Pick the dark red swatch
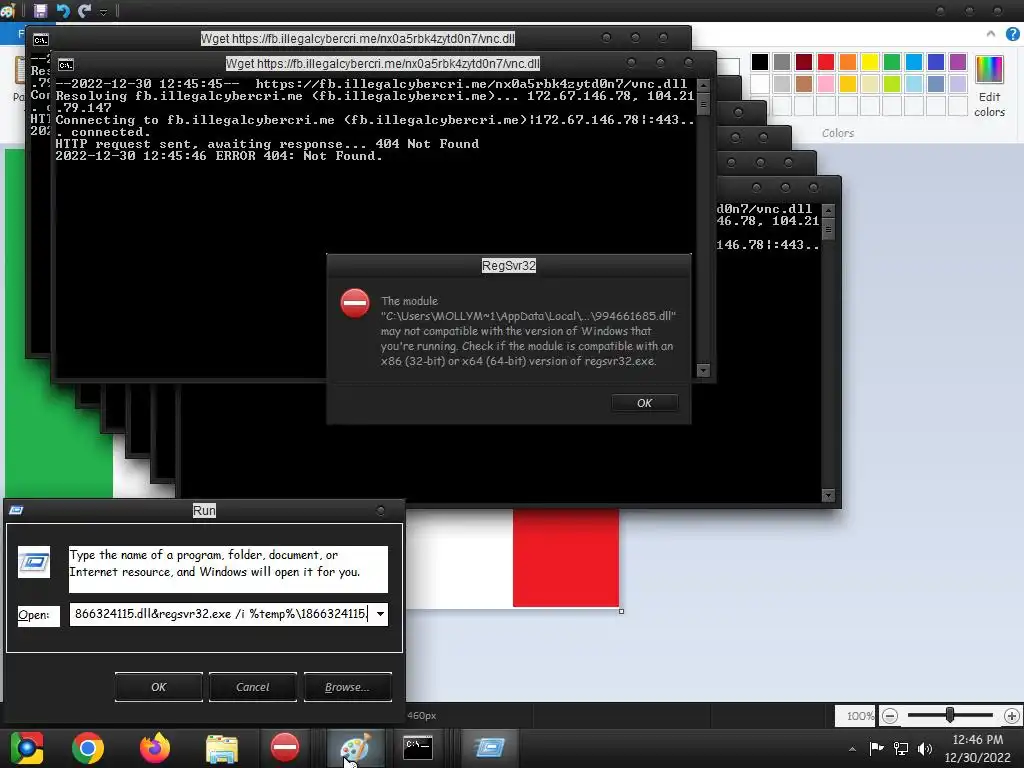Screen dimensions: 1024x768 point(803,61)
